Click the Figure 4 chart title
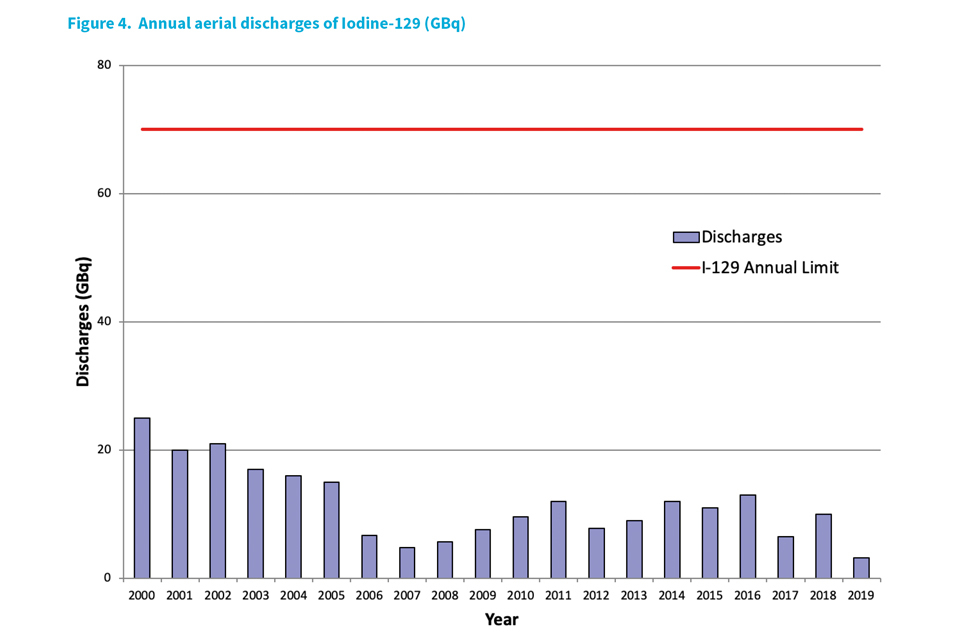The image size is (960, 640). (x=267, y=24)
